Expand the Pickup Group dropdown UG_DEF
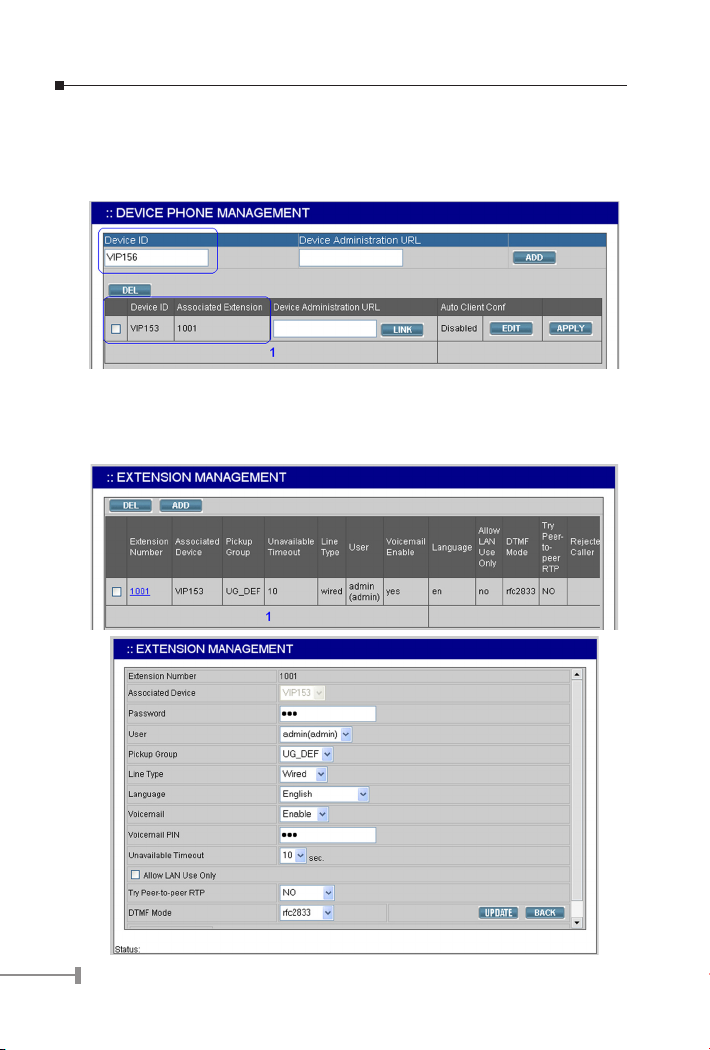710x1050 pixels. coord(306,754)
